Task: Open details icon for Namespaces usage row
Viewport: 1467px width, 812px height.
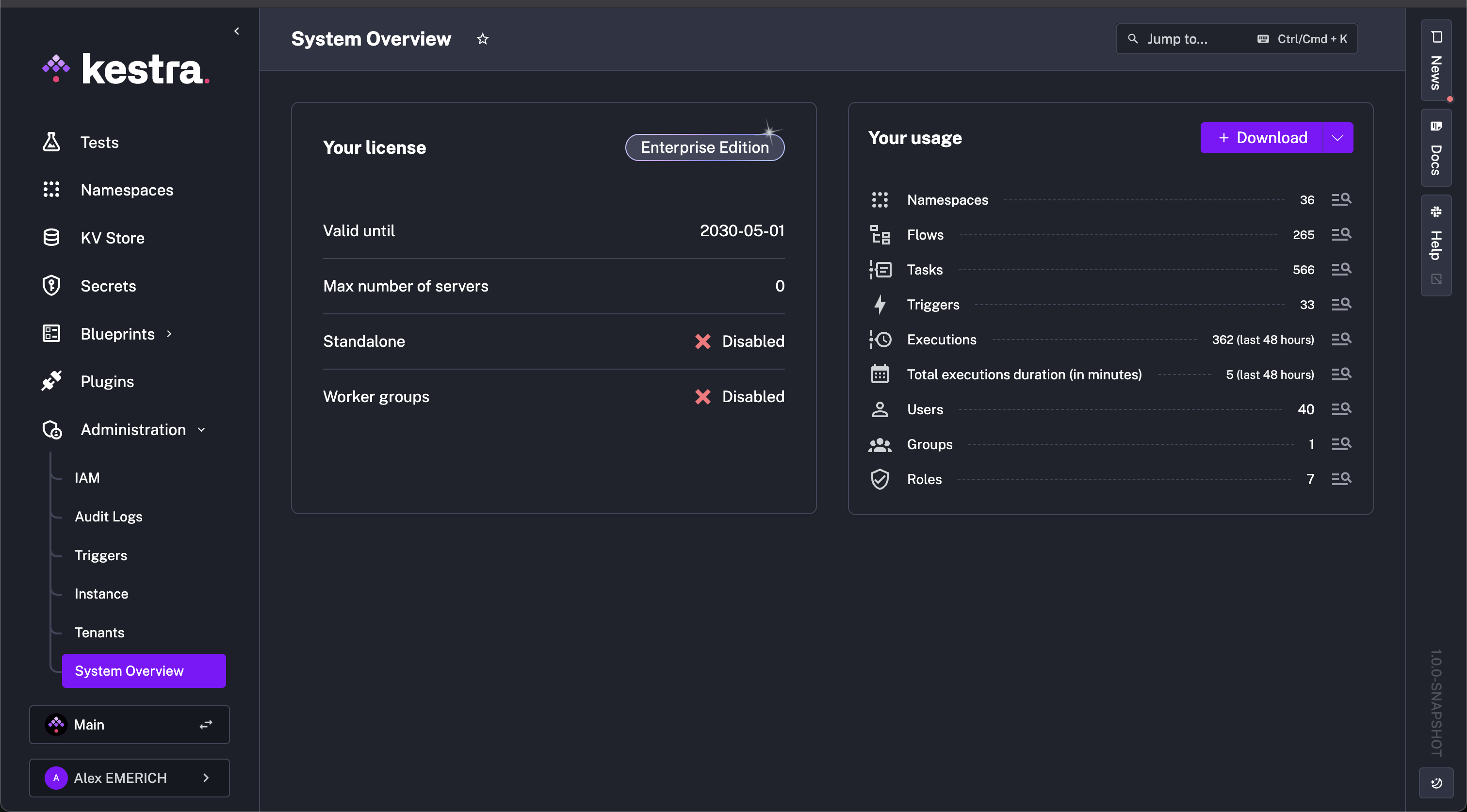Action: click(x=1341, y=199)
